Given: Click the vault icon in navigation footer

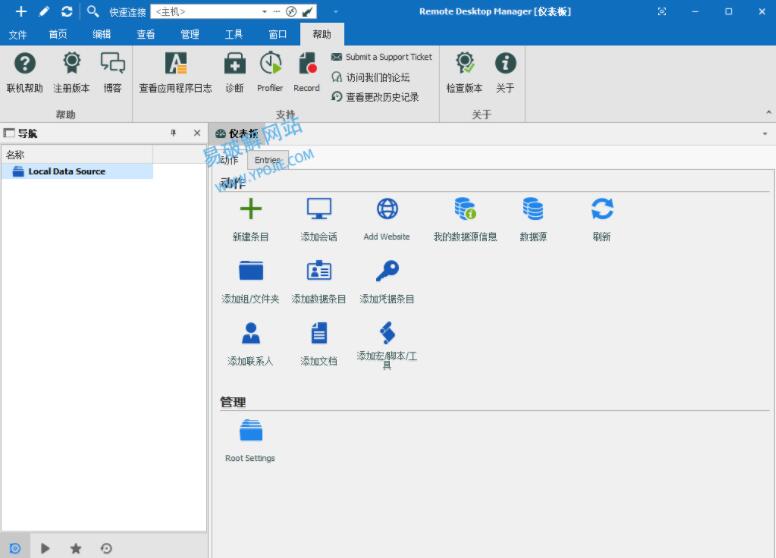Looking at the screenshot, I should (x=15, y=548).
